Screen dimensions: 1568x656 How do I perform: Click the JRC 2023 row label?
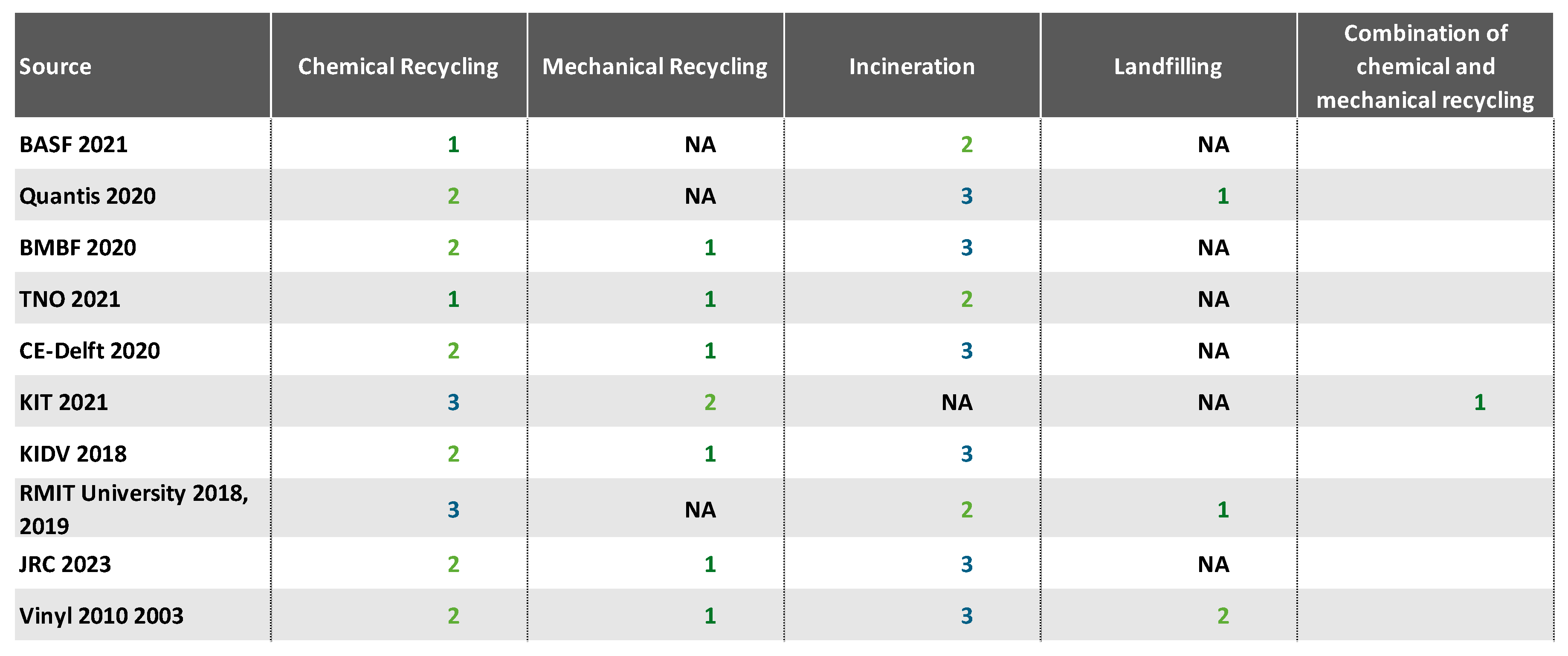tap(66, 564)
